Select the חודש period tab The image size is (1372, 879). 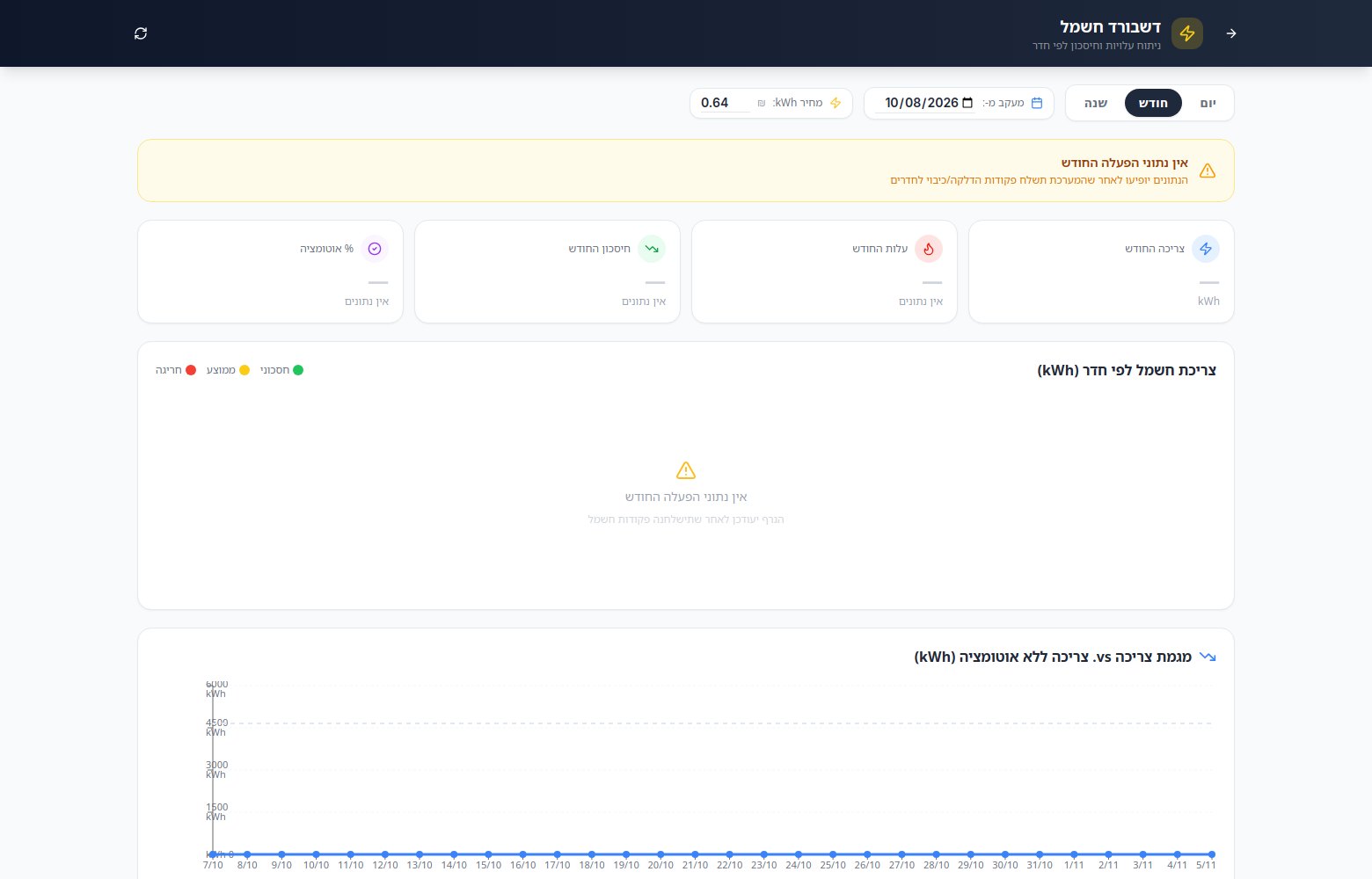tap(1153, 103)
